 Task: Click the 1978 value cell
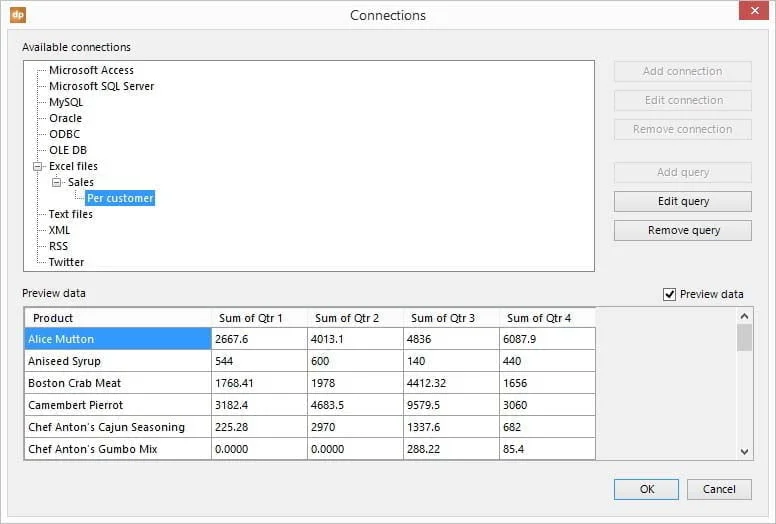point(355,383)
